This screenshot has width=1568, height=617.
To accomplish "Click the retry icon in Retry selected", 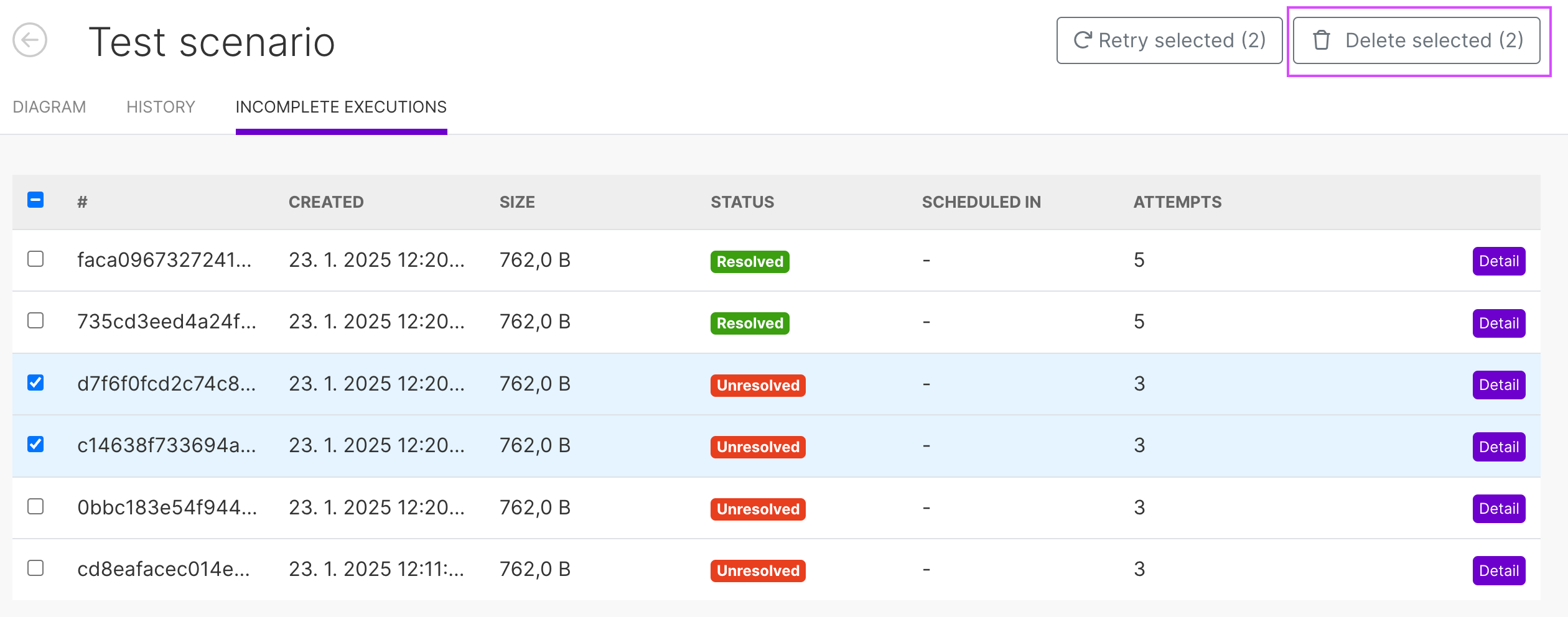I will (x=1083, y=40).
